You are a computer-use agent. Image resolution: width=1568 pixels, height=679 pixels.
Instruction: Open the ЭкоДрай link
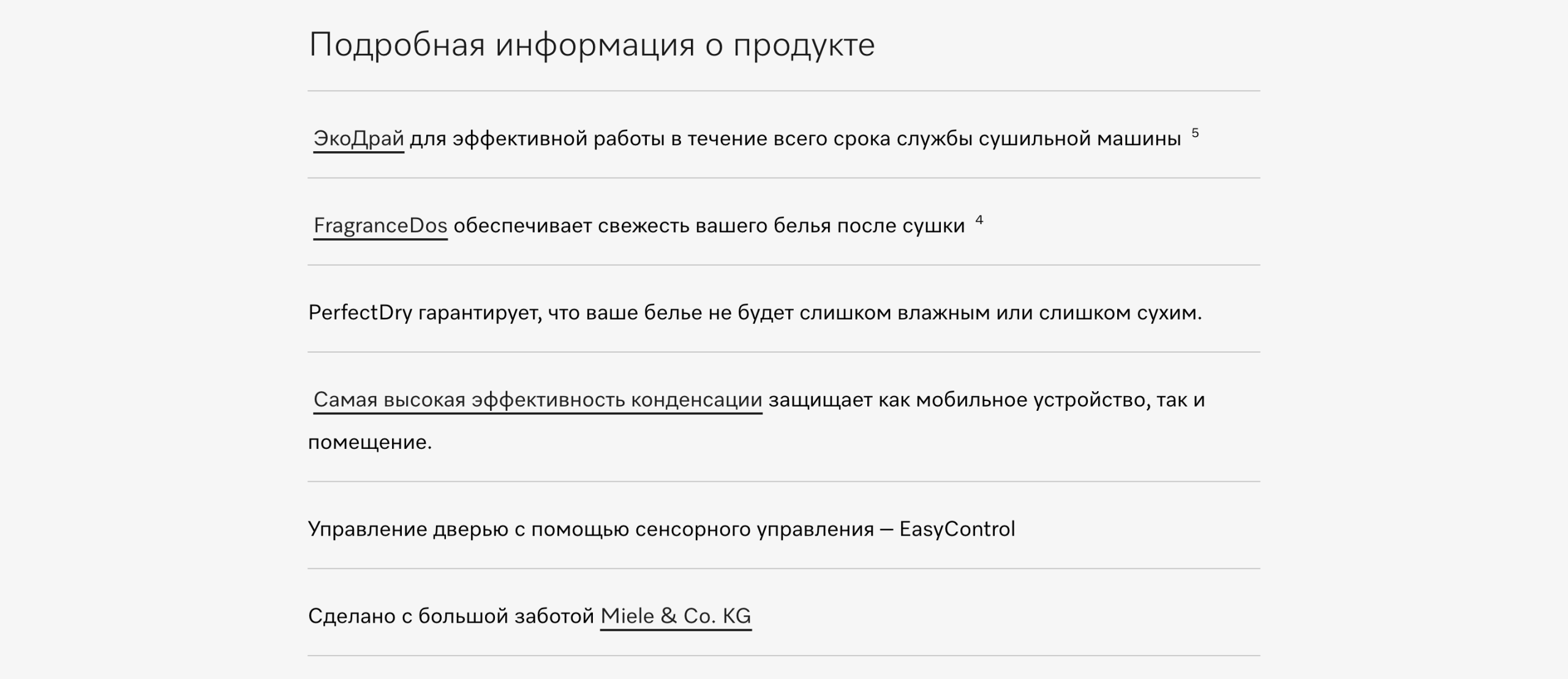pos(358,139)
